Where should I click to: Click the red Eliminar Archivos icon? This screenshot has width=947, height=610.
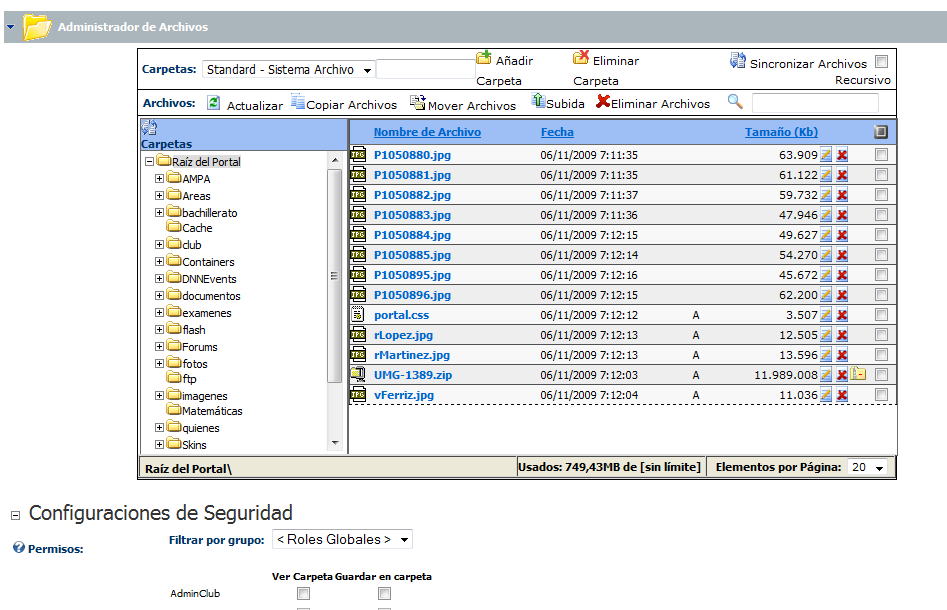[x=603, y=101]
